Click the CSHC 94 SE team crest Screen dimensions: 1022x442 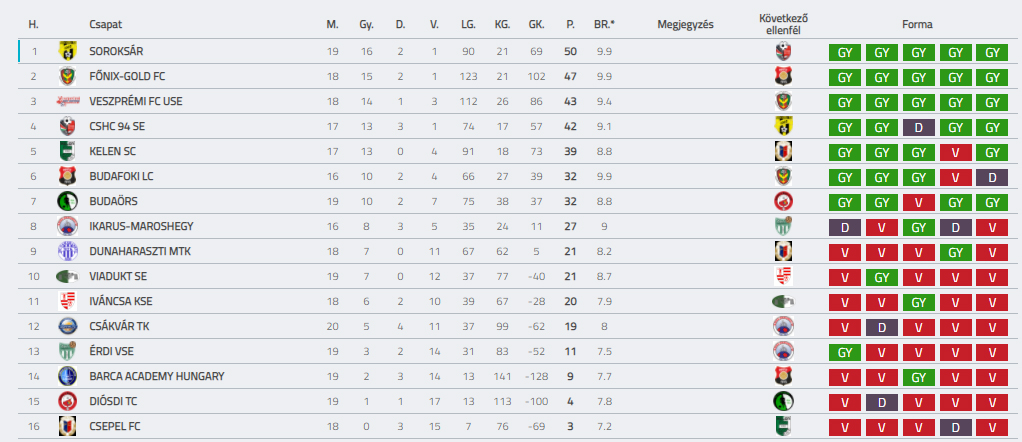click(x=67, y=126)
